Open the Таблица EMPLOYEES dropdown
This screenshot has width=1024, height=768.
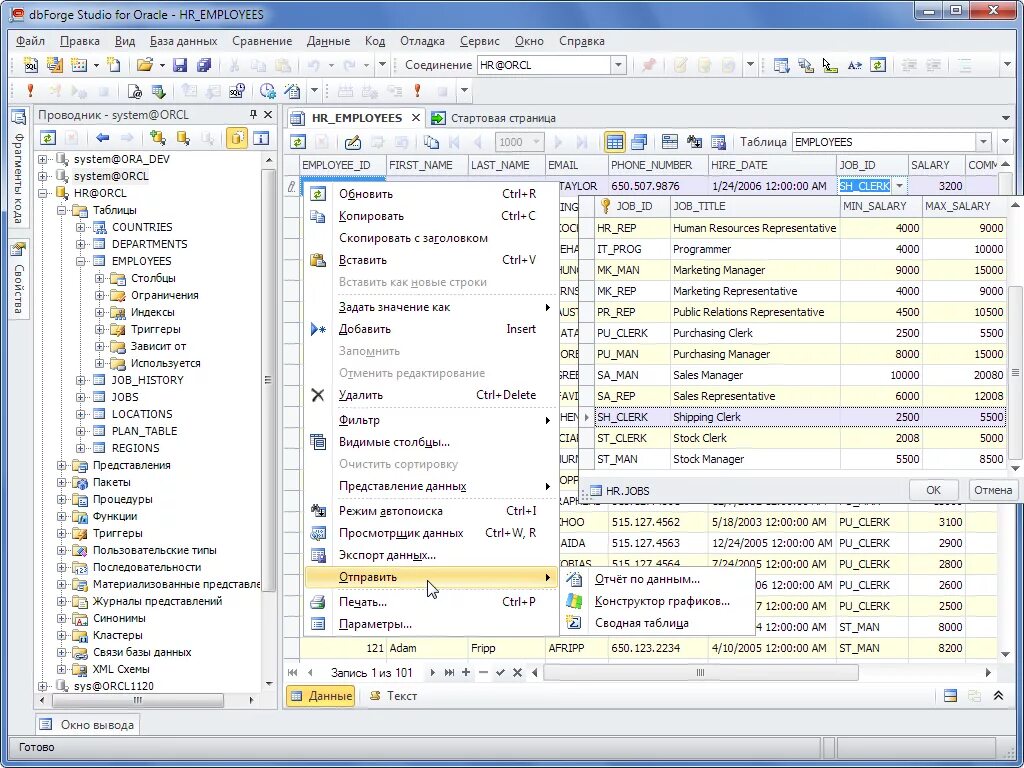pyautogui.click(x=984, y=142)
